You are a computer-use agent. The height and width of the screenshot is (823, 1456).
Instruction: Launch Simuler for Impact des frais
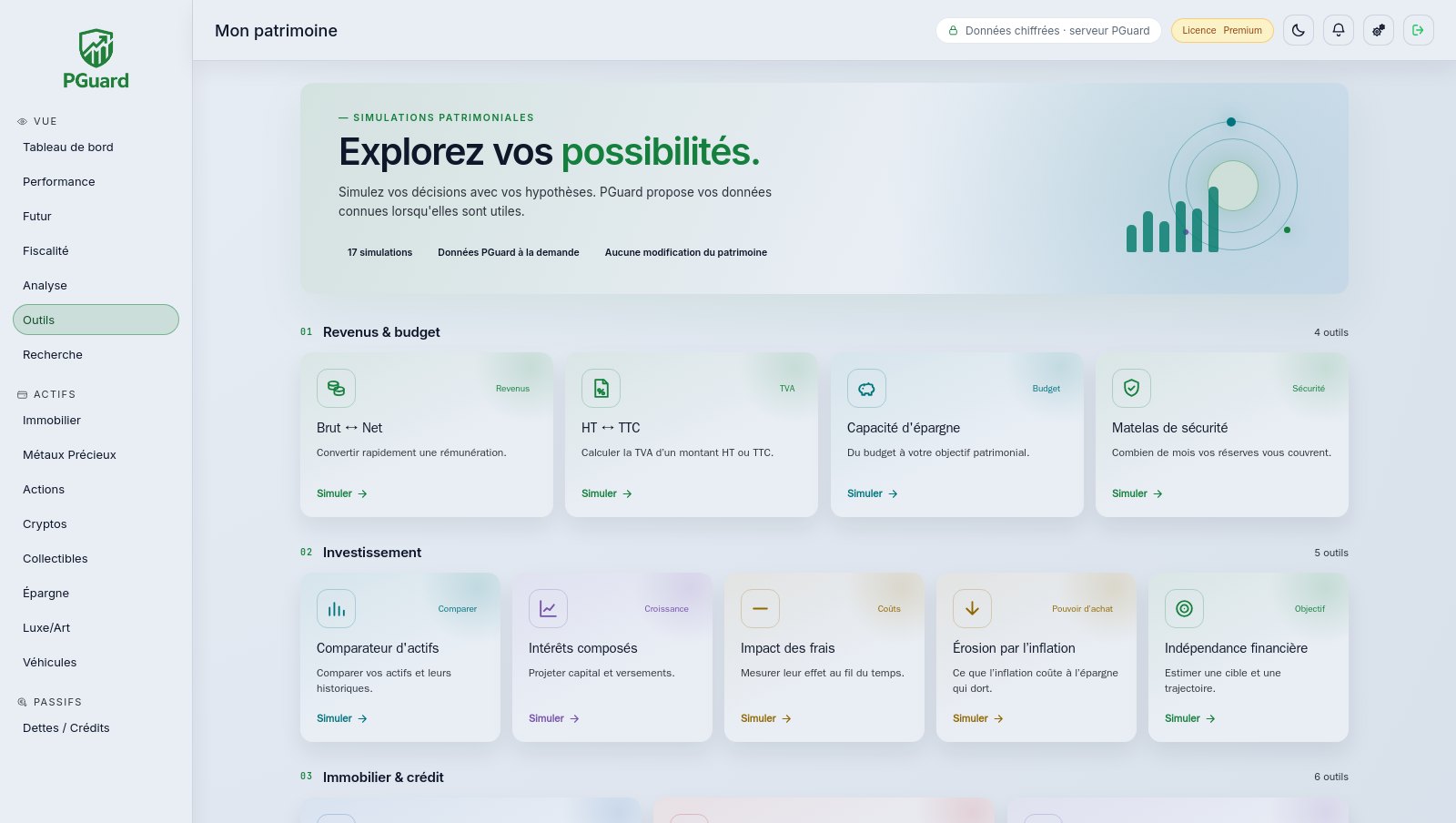click(766, 718)
